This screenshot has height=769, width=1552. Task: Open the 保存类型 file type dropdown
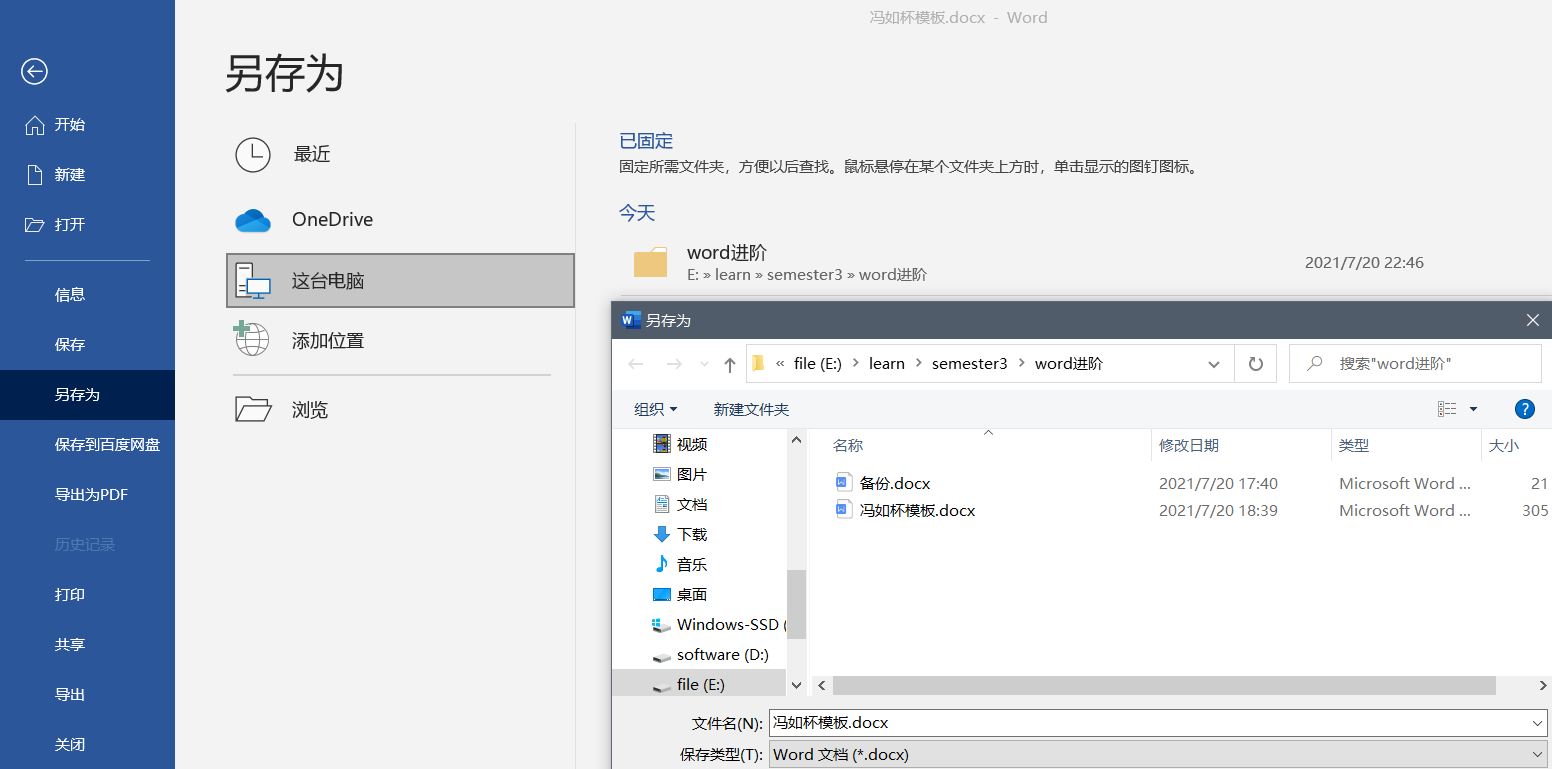1159,755
